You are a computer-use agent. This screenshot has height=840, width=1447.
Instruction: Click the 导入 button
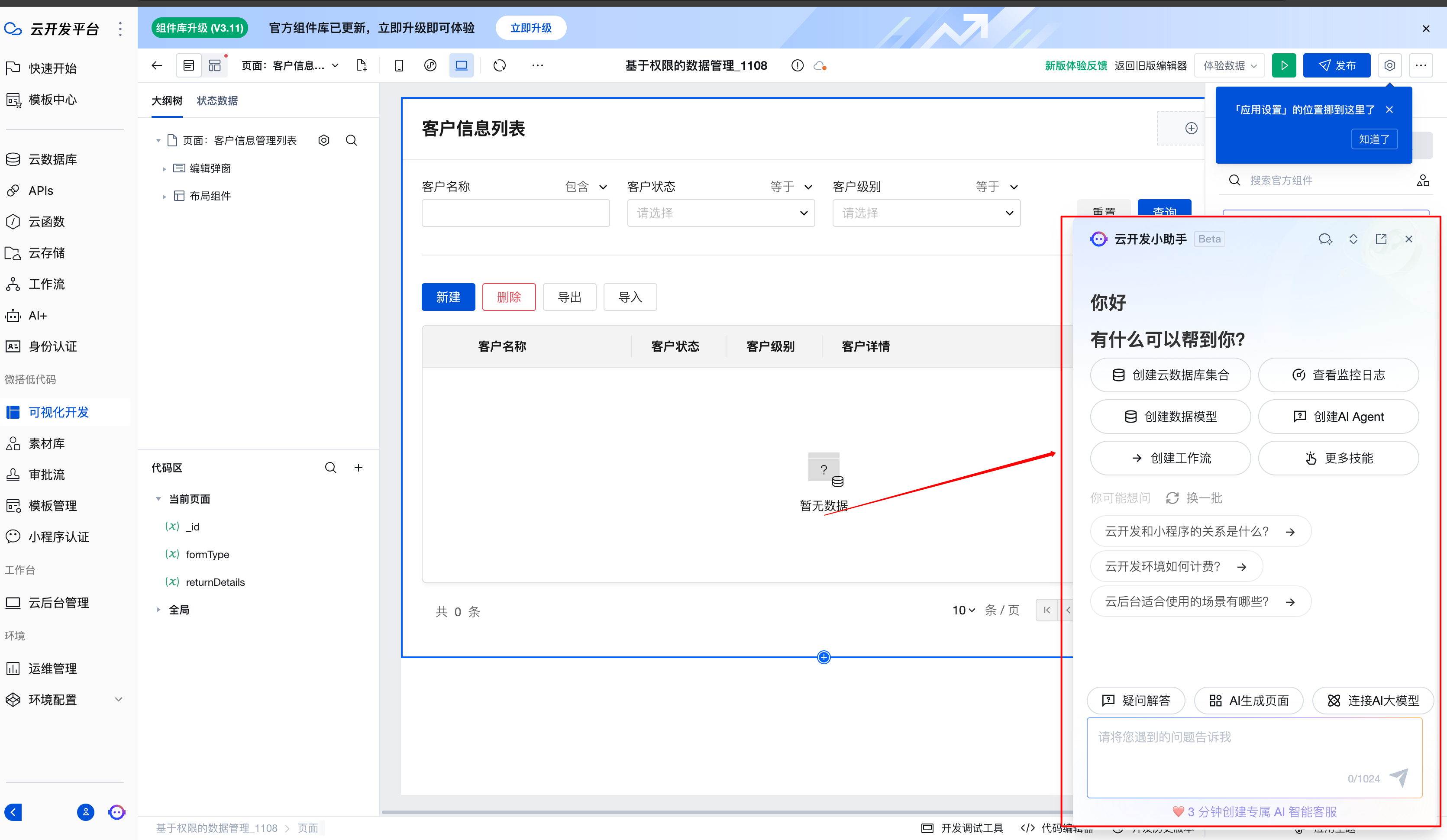(x=630, y=297)
